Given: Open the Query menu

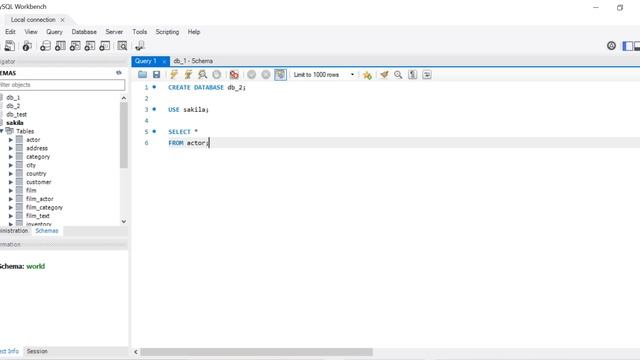Looking at the screenshot, I should (54, 32).
